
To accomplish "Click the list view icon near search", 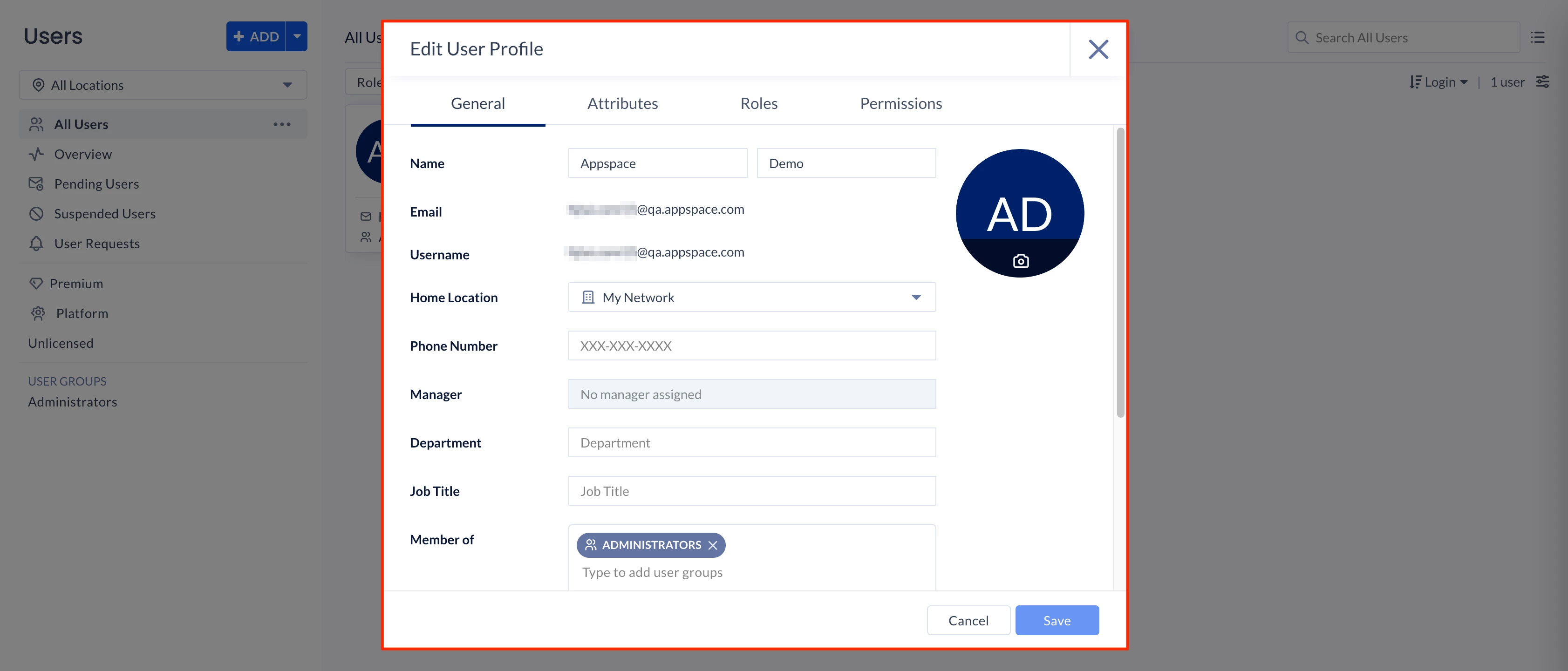I will coord(1538,38).
